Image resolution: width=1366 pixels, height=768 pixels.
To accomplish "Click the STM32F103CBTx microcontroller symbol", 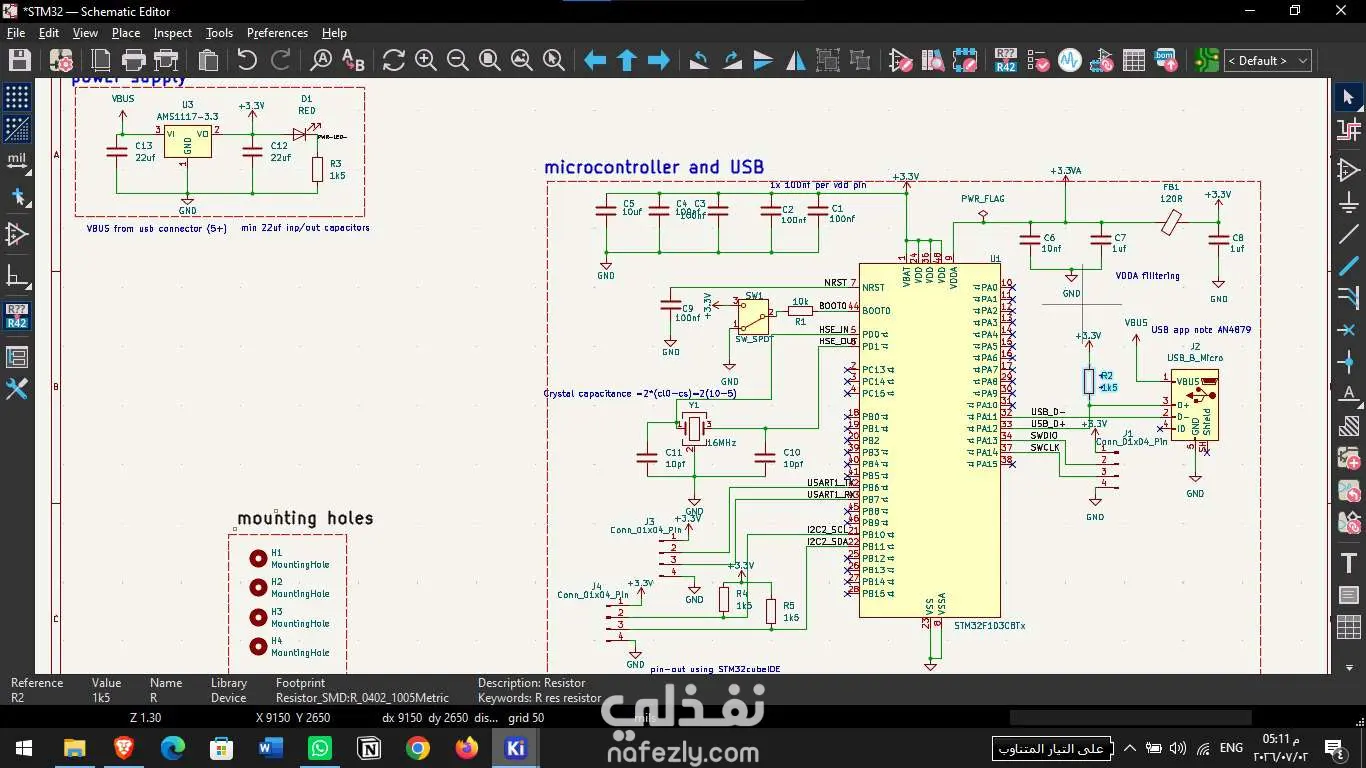I will tap(929, 440).
